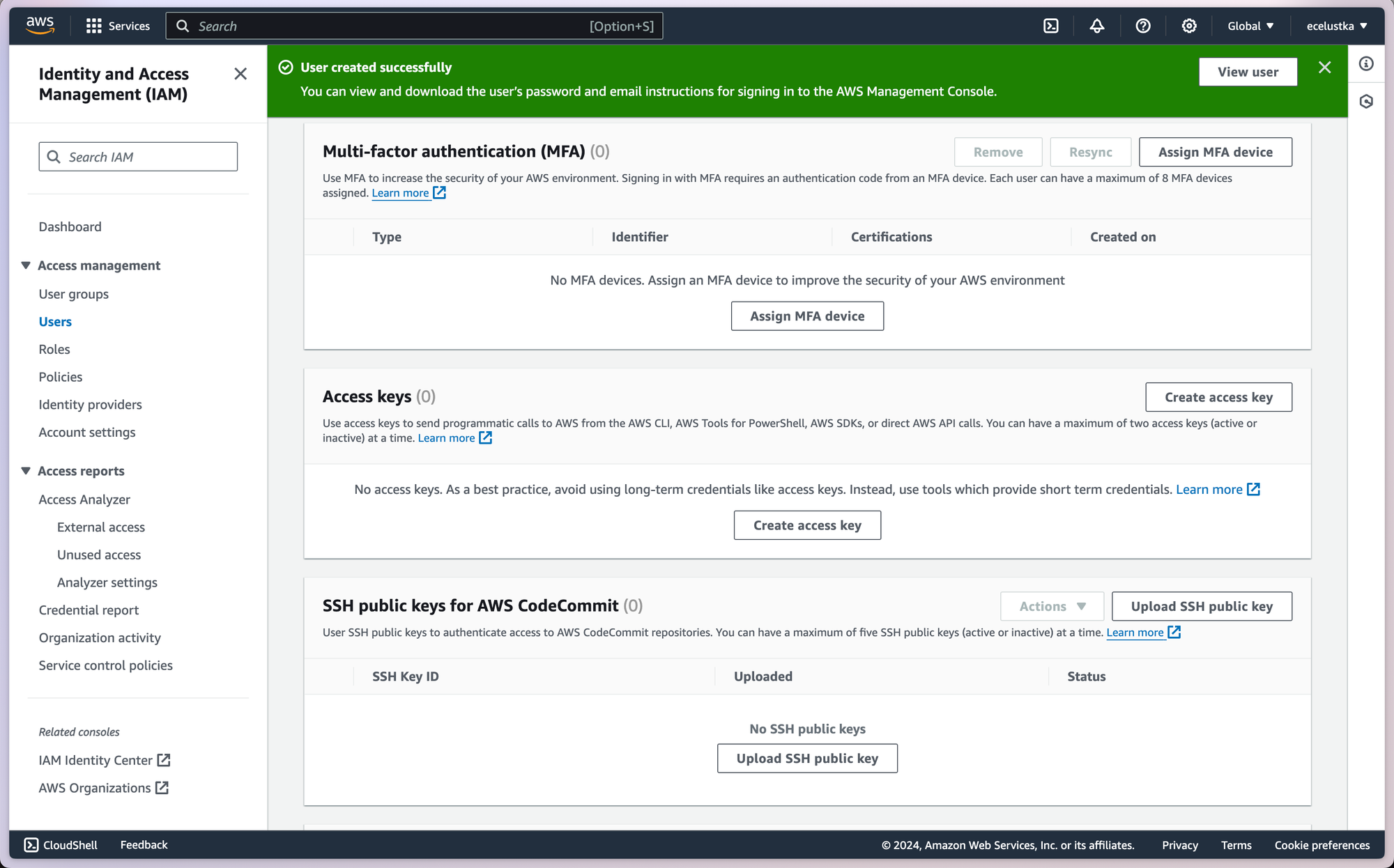Click the Create access key button in the header
Viewport: 1394px width, 868px height.
pyautogui.click(x=1218, y=397)
